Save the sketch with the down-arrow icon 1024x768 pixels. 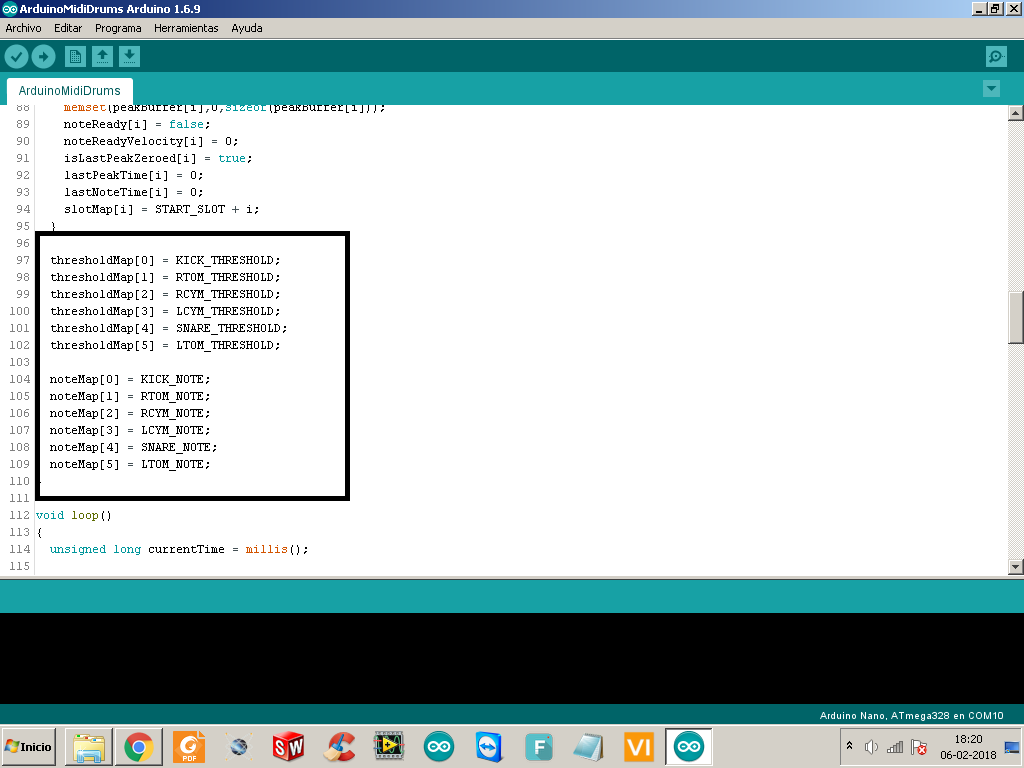pyautogui.click(x=130, y=56)
